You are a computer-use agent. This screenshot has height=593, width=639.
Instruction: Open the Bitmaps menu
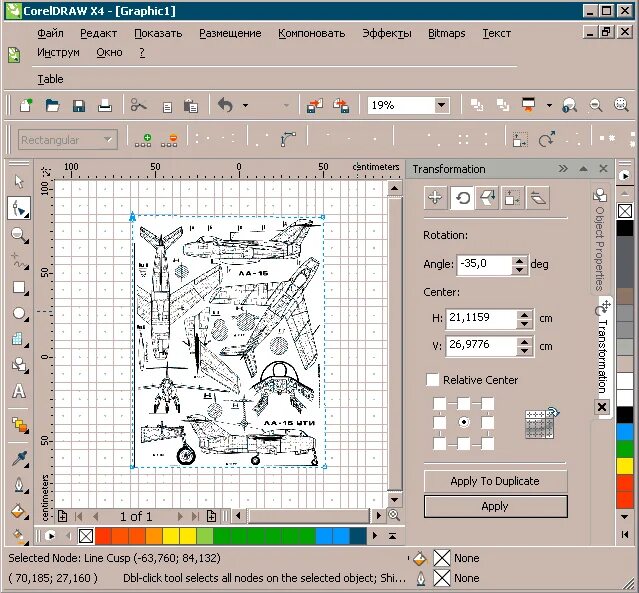(x=447, y=33)
